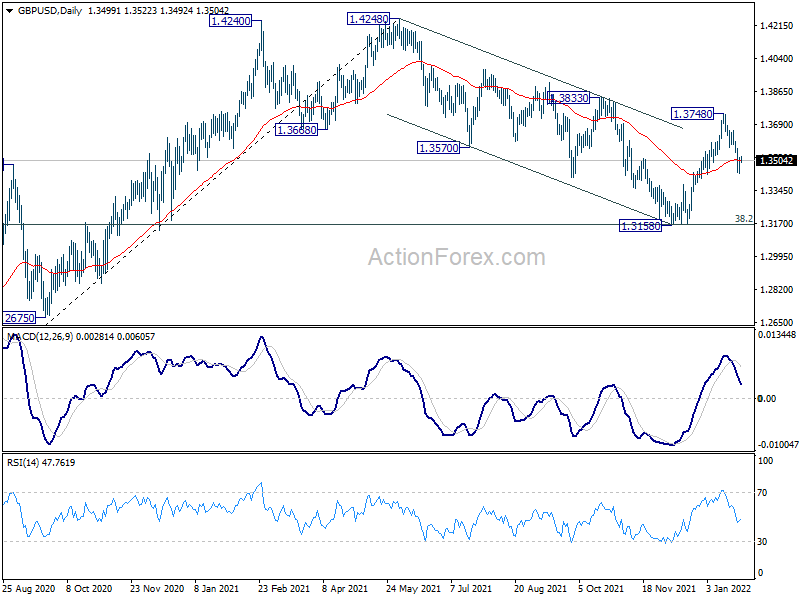Select the RSI(14) indicator title

click(x=23, y=463)
